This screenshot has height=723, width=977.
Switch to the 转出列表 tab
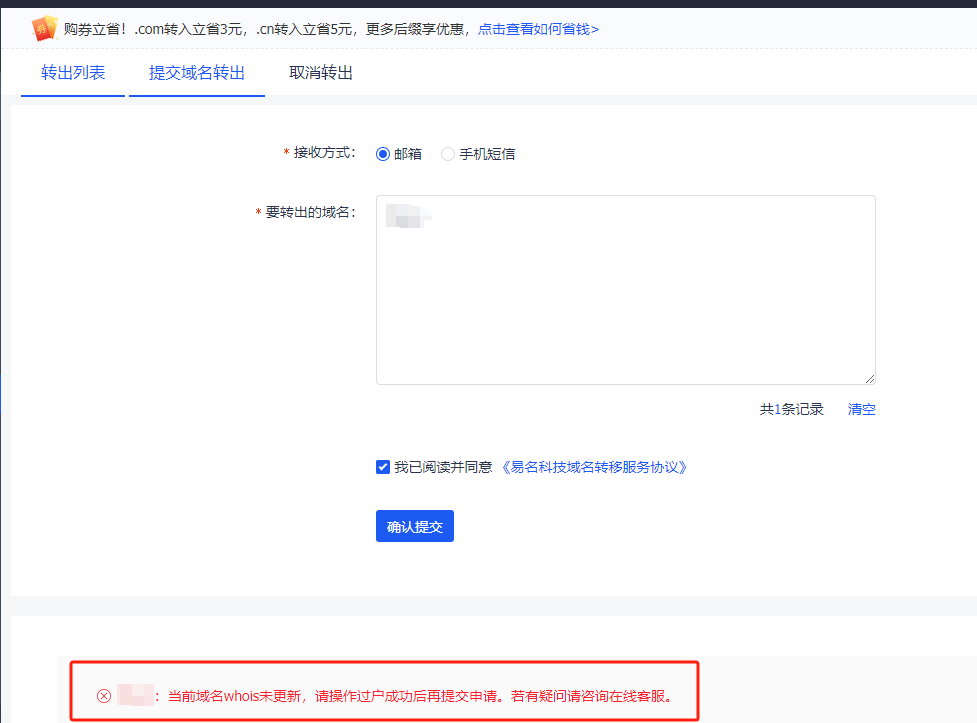pos(73,73)
